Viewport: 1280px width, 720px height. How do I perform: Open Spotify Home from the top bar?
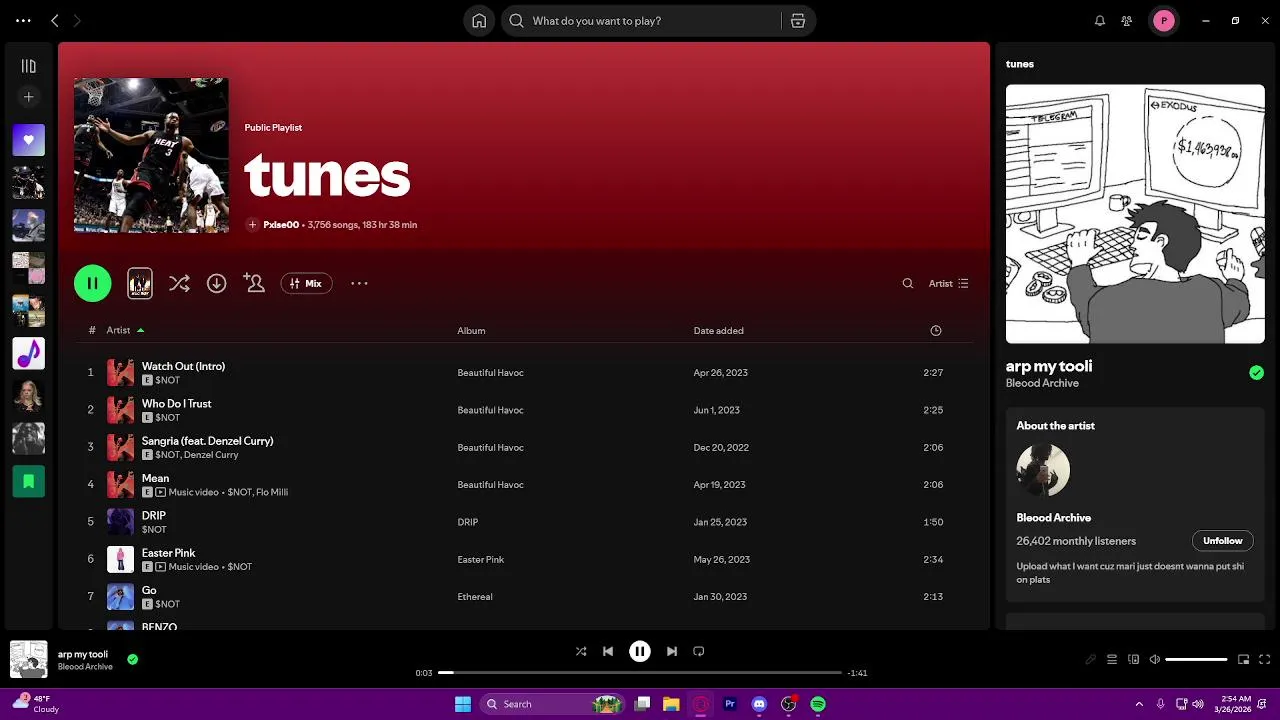pos(479,21)
